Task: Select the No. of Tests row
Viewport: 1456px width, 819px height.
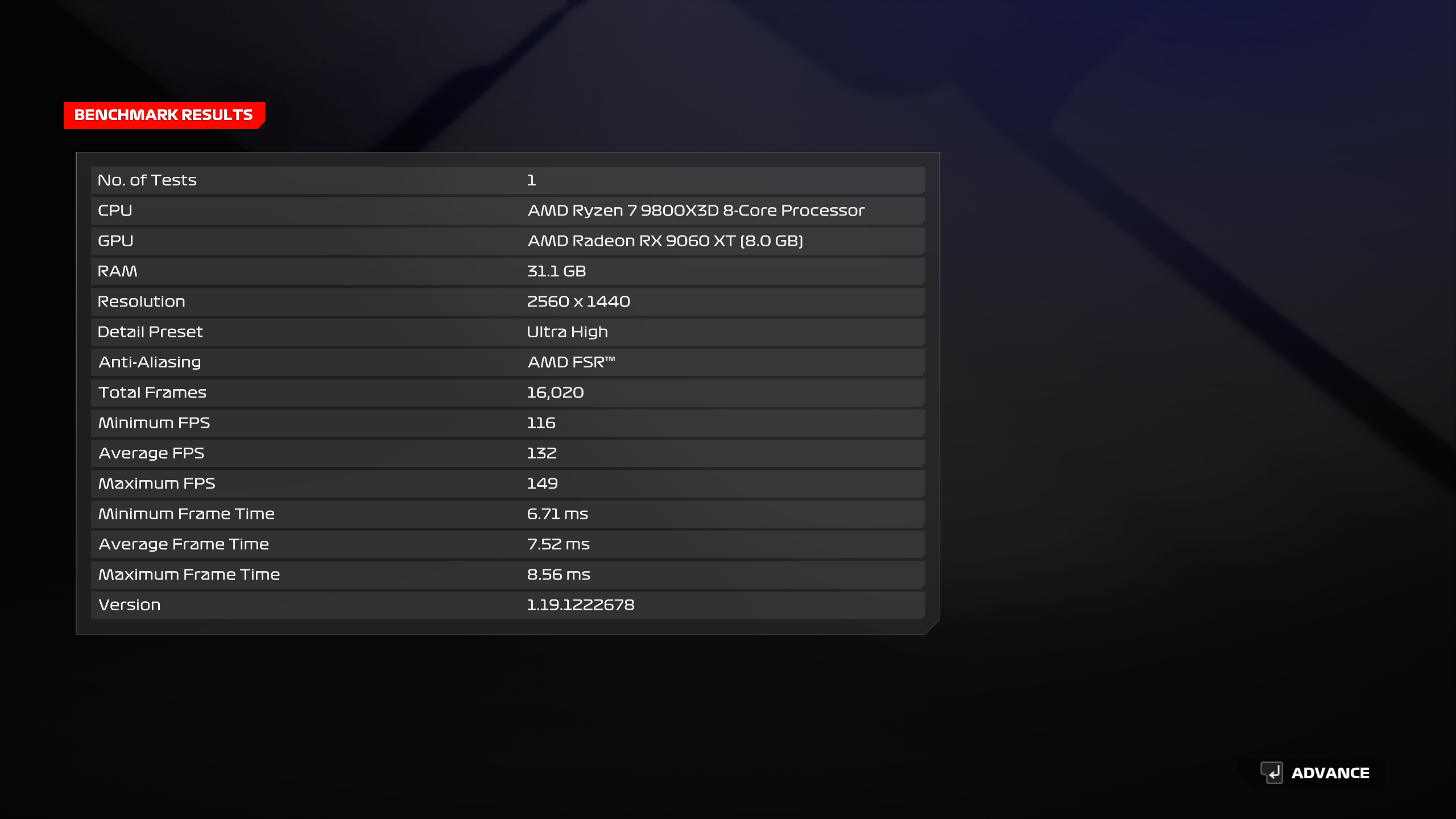Action: point(508,180)
